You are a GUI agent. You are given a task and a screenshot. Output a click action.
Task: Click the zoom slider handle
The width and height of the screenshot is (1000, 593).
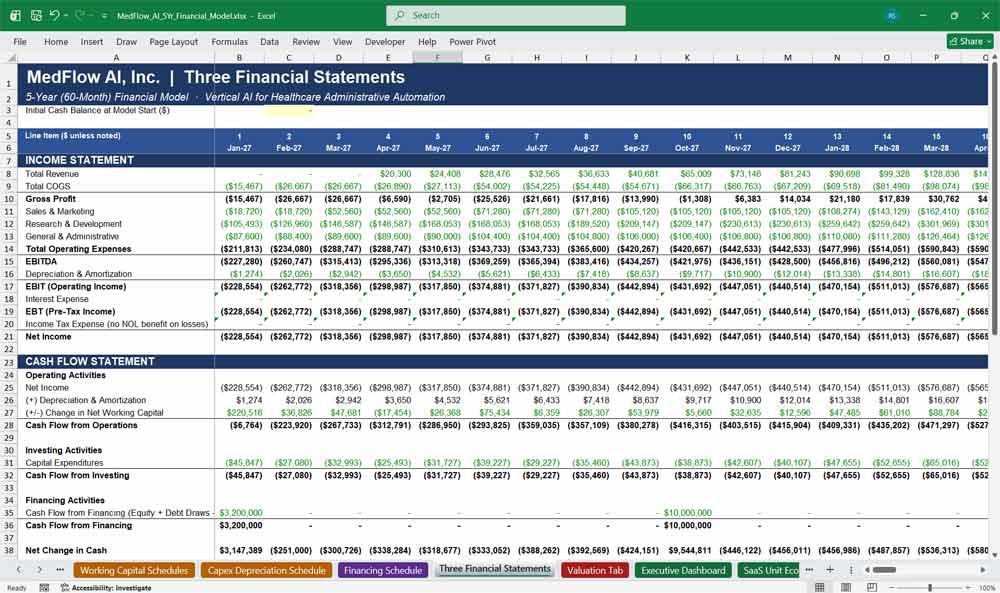930,587
